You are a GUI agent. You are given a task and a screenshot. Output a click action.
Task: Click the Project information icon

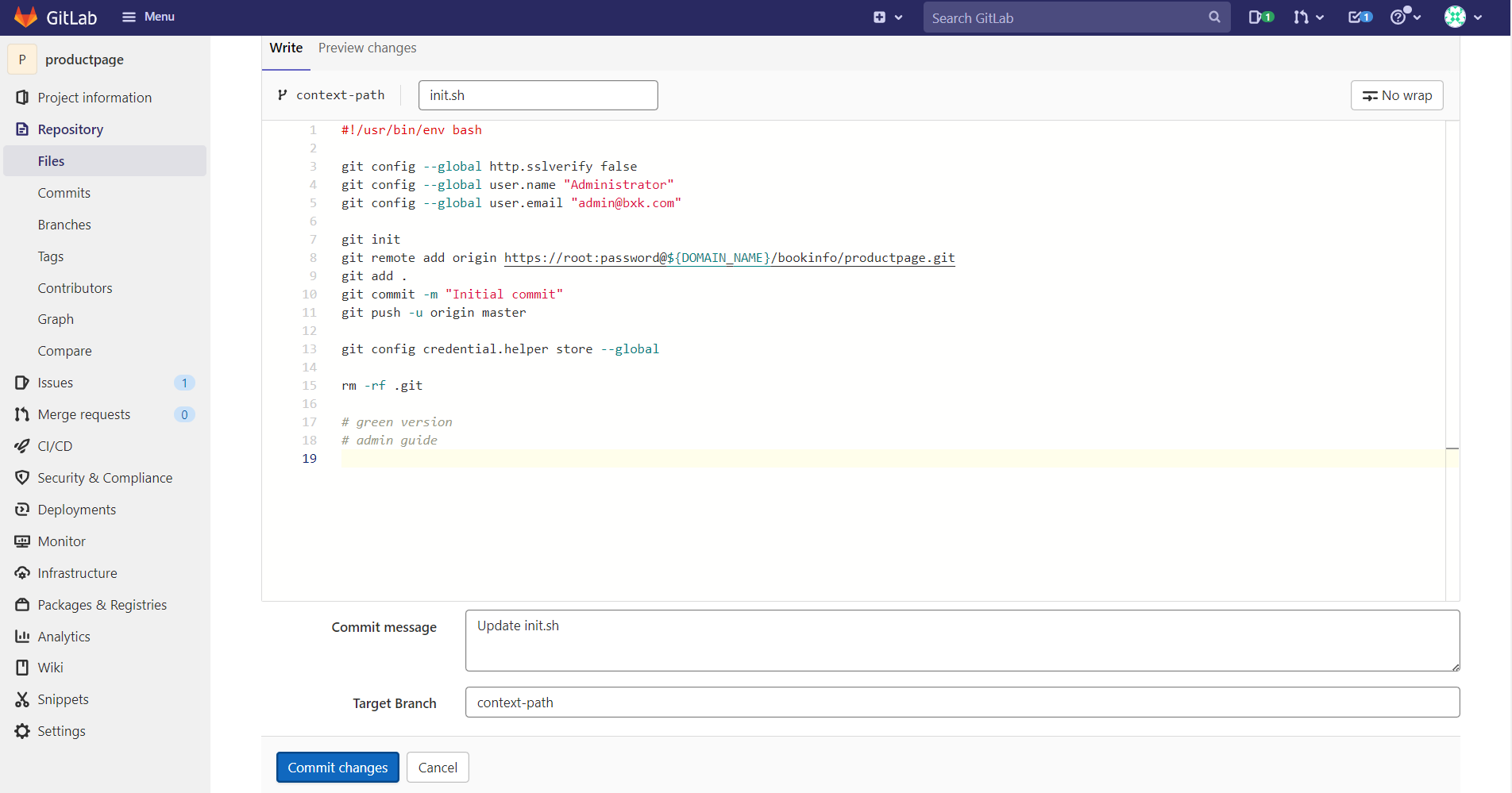(x=22, y=98)
